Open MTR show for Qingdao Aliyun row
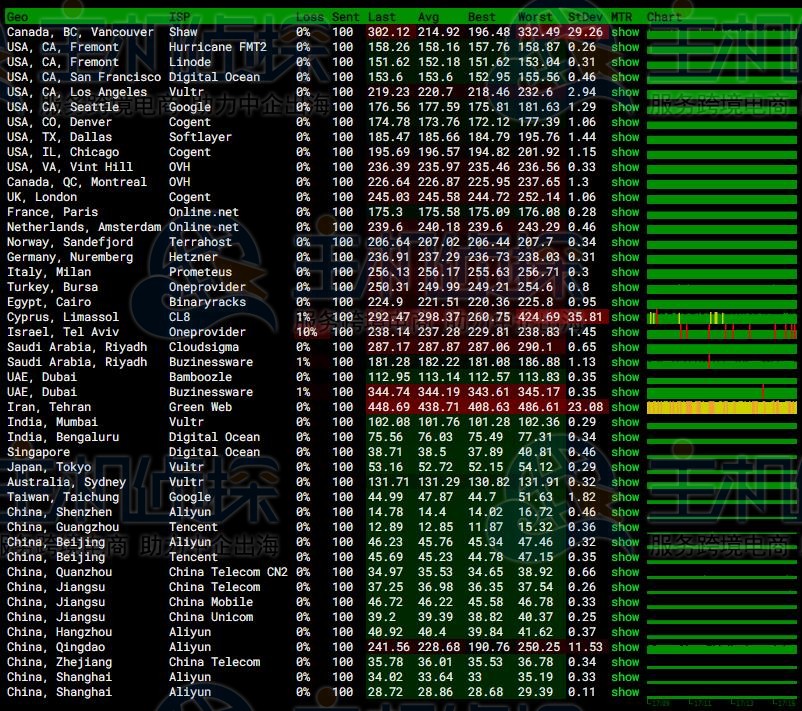802x711 pixels. [x=625, y=647]
